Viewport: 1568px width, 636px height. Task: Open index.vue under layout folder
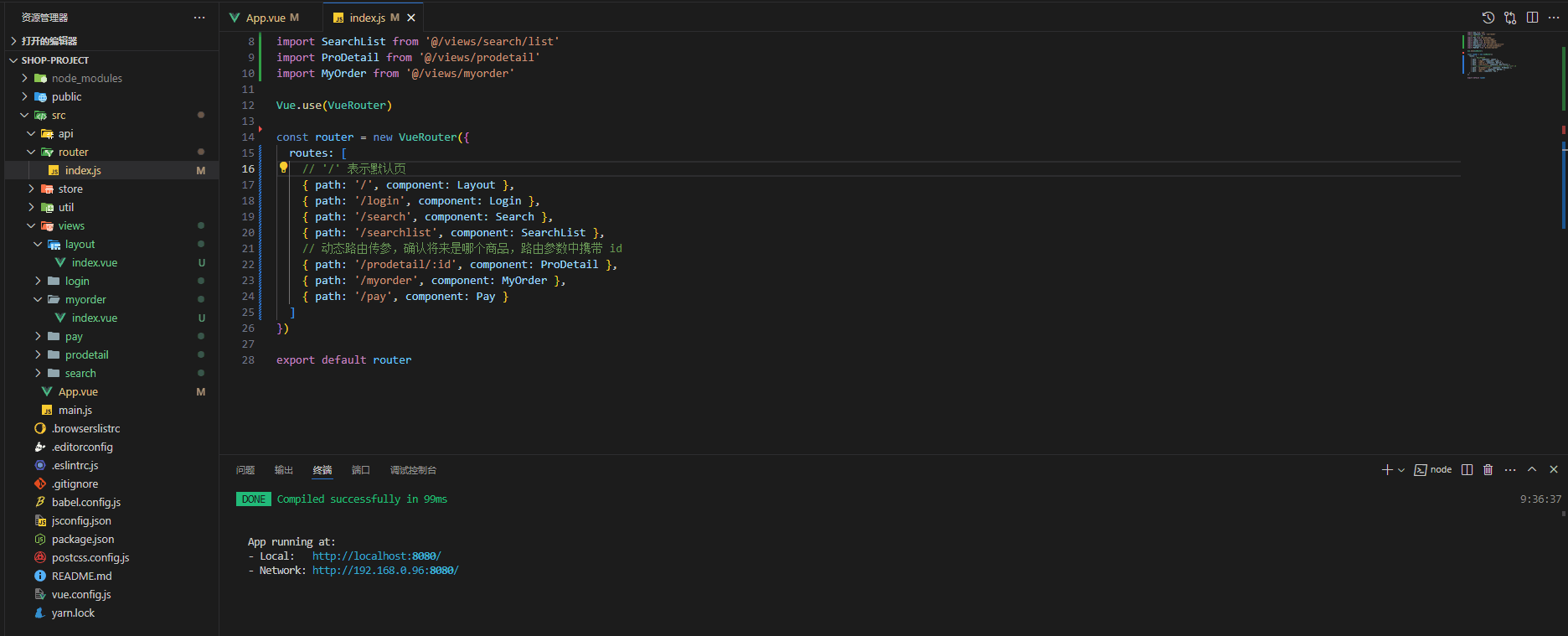click(111, 262)
